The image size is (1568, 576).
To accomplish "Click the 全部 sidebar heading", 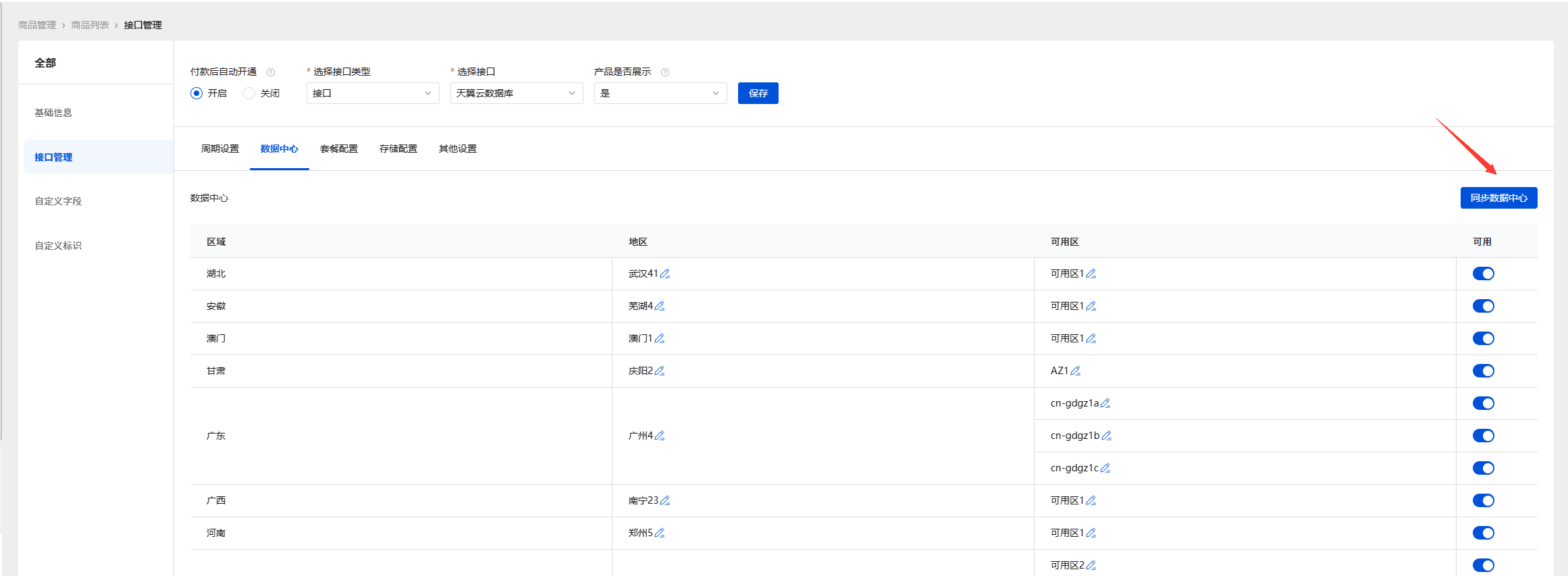I will pyautogui.click(x=45, y=63).
